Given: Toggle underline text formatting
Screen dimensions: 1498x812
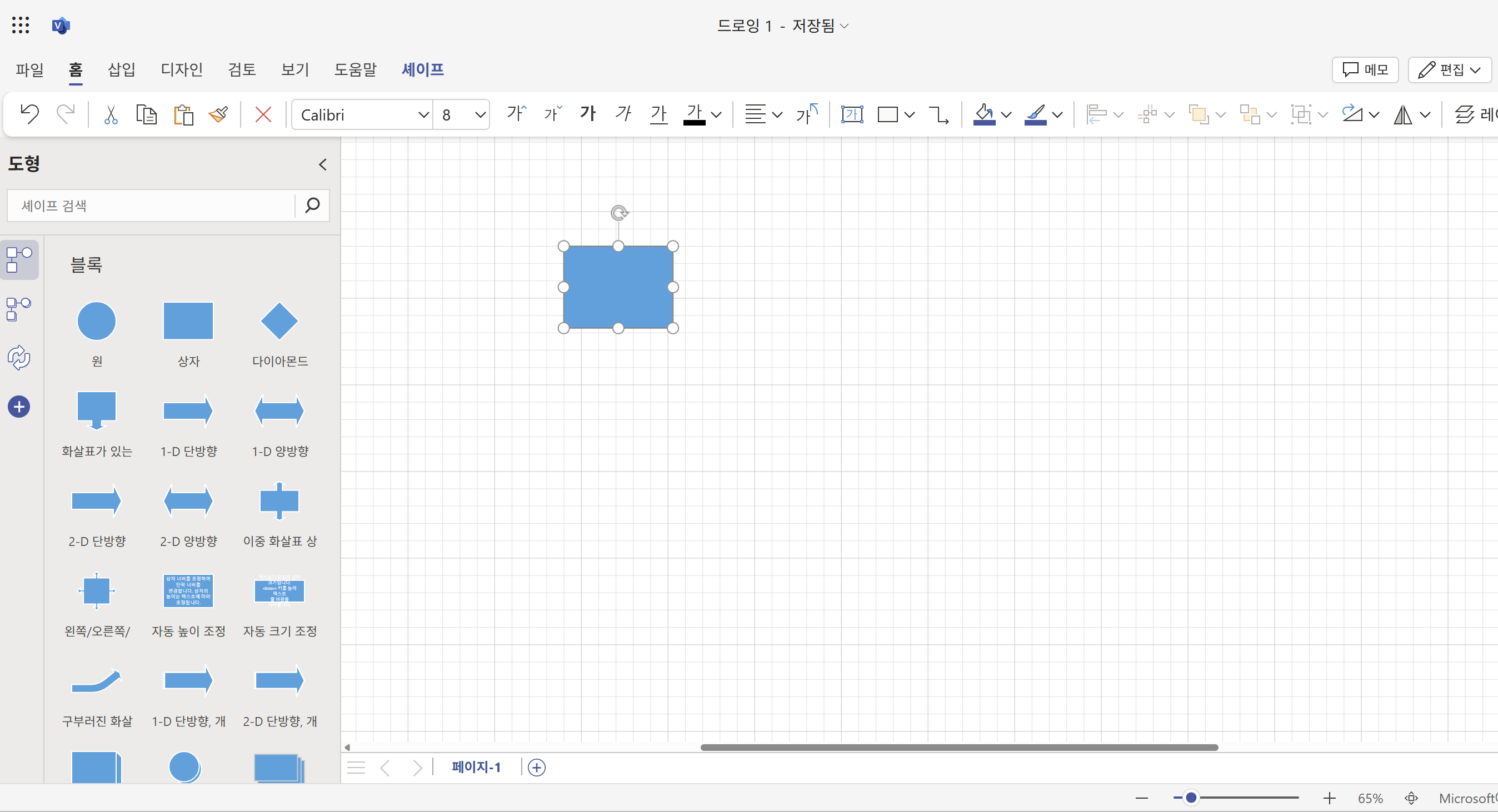Looking at the screenshot, I should [658, 114].
